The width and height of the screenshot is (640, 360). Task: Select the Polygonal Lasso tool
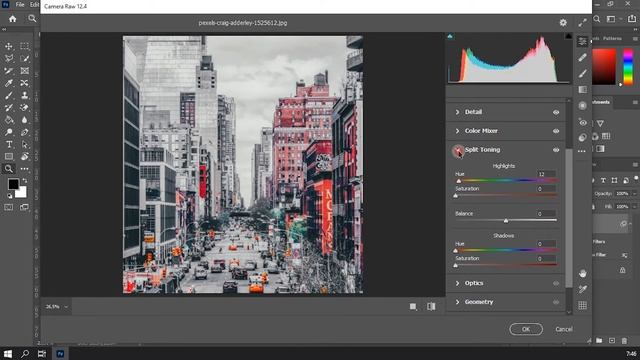tap(9, 58)
